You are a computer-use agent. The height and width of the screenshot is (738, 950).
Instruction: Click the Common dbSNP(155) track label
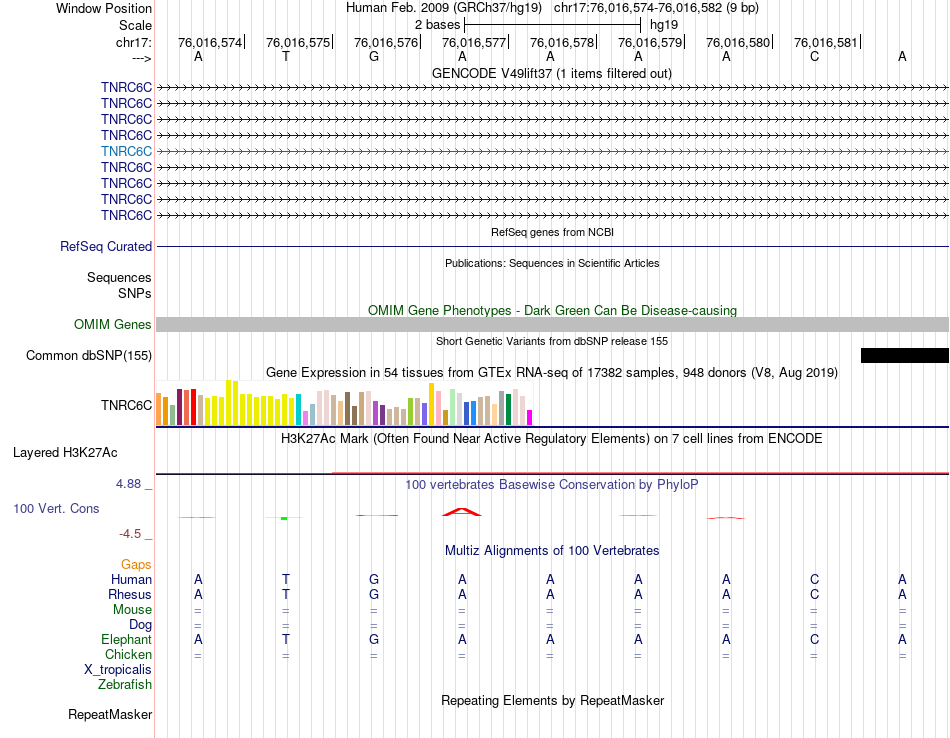[88, 355]
